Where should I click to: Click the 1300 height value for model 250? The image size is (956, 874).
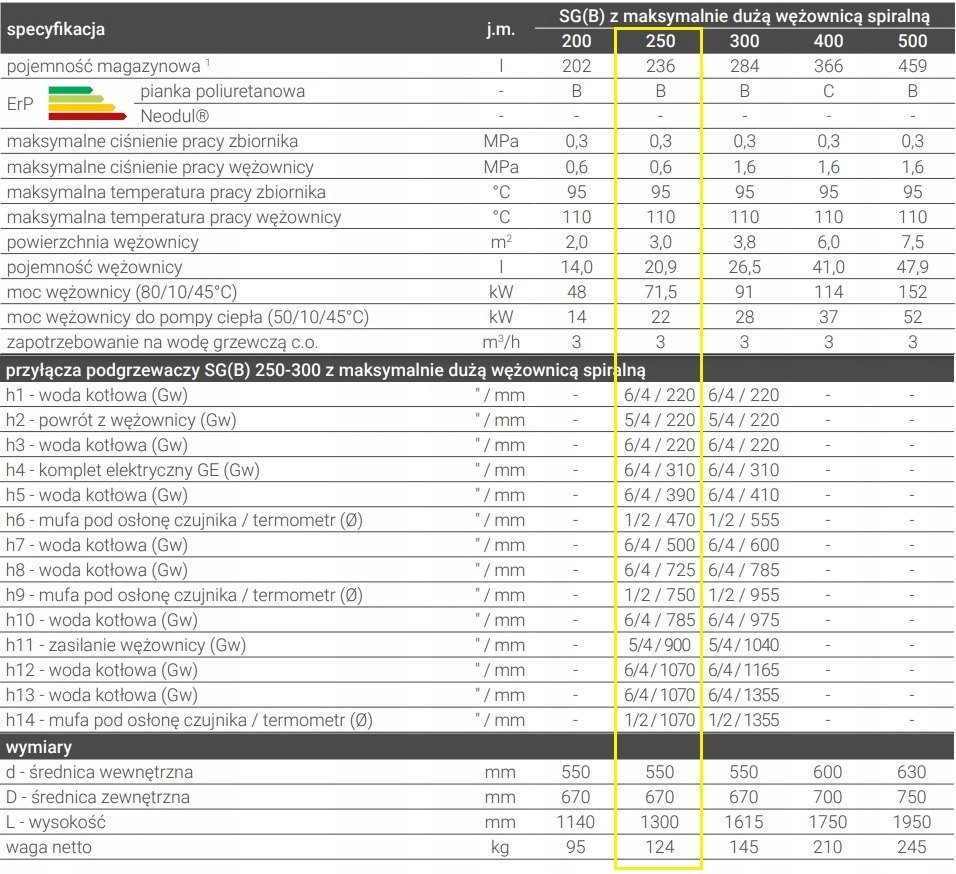click(x=660, y=822)
